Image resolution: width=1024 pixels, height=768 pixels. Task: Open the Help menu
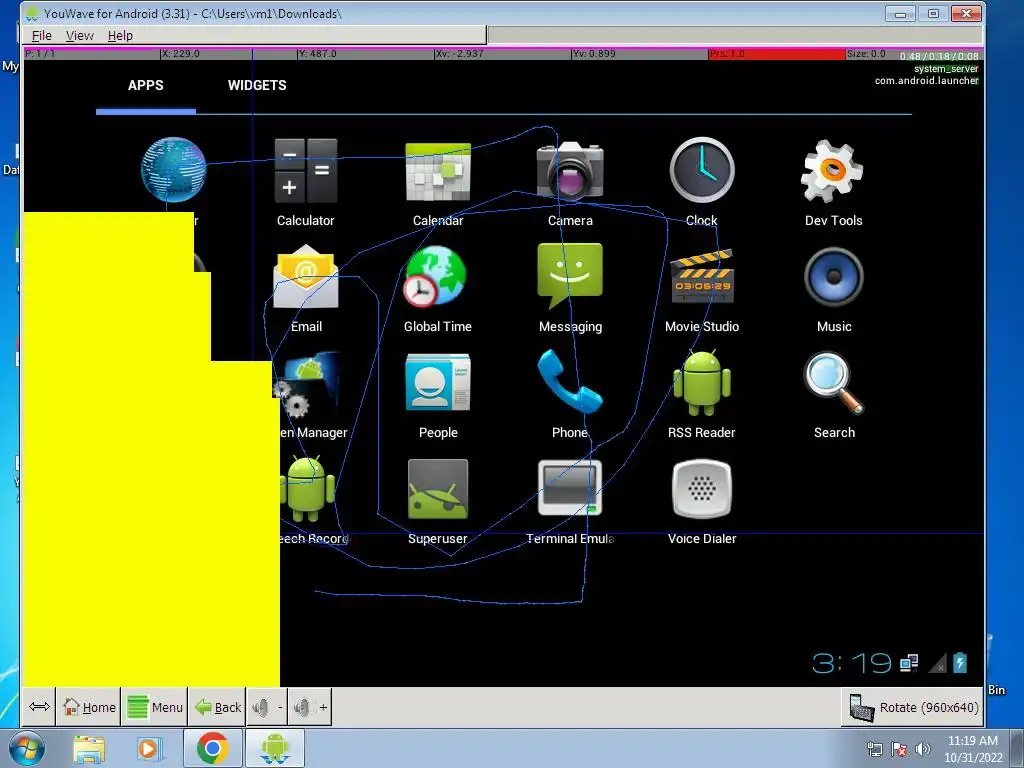click(x=120, y=35)
